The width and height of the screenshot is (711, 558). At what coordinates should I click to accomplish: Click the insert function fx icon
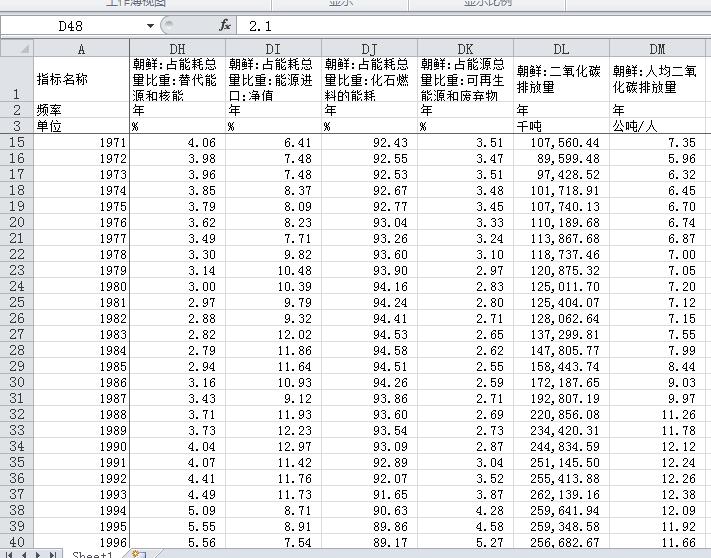point(225,25)
